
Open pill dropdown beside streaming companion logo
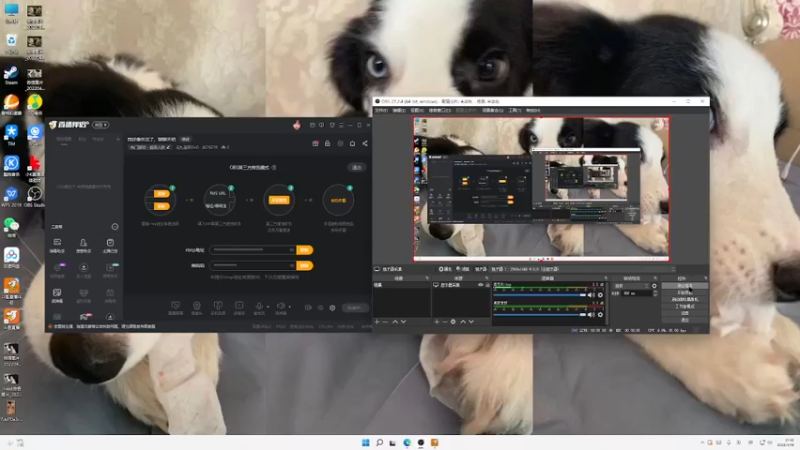[x=101, y=125]
